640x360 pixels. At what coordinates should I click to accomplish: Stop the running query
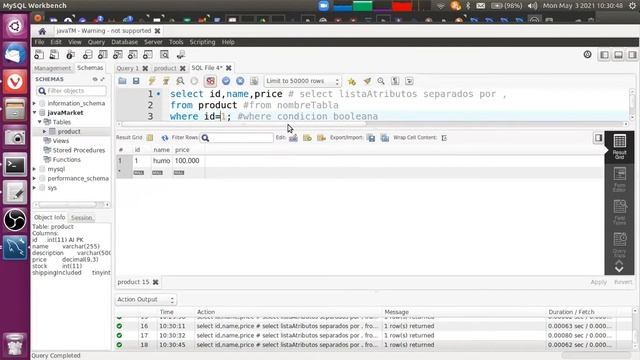click(x=194, y=81)
